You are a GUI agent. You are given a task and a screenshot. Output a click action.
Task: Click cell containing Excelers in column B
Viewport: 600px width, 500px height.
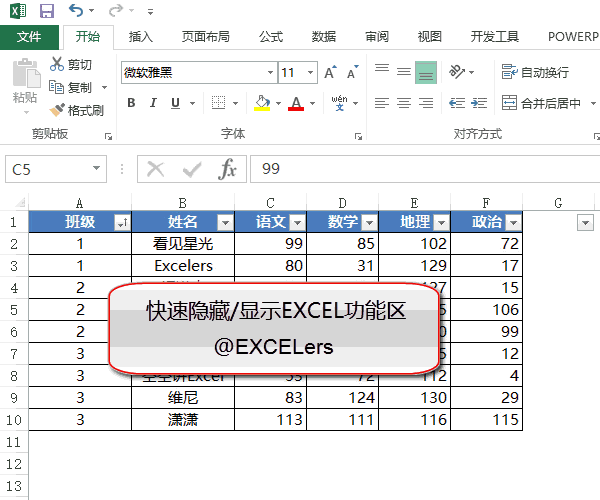tap(183, 266)
